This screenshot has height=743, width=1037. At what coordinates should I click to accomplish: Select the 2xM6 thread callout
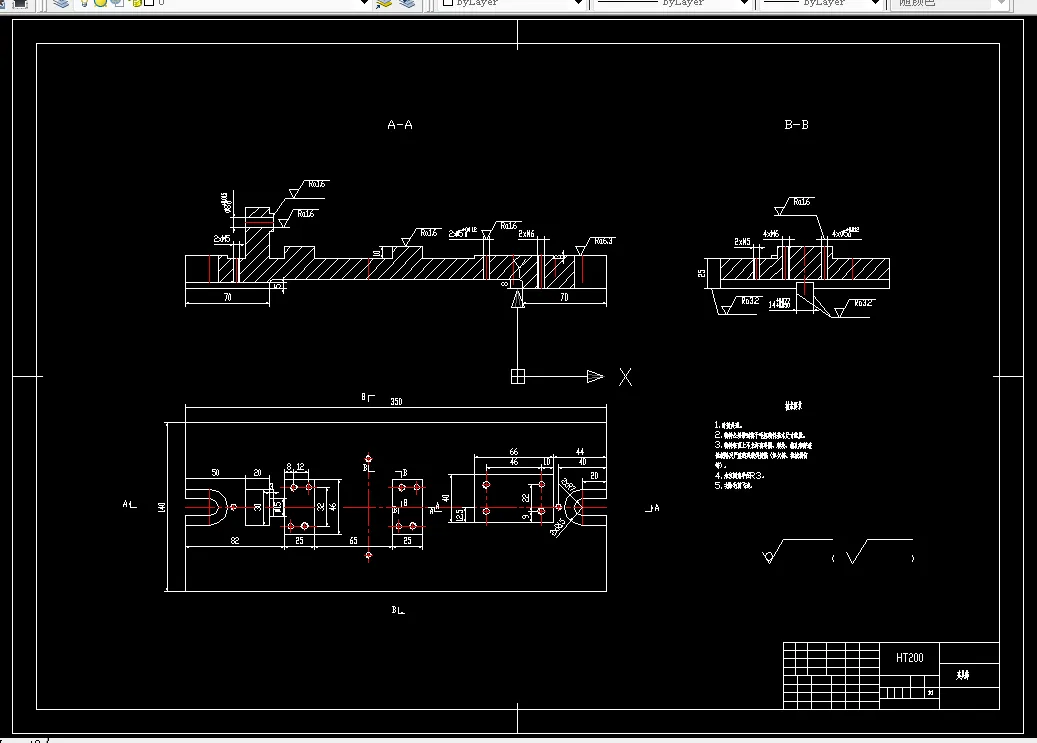(526, 234)
